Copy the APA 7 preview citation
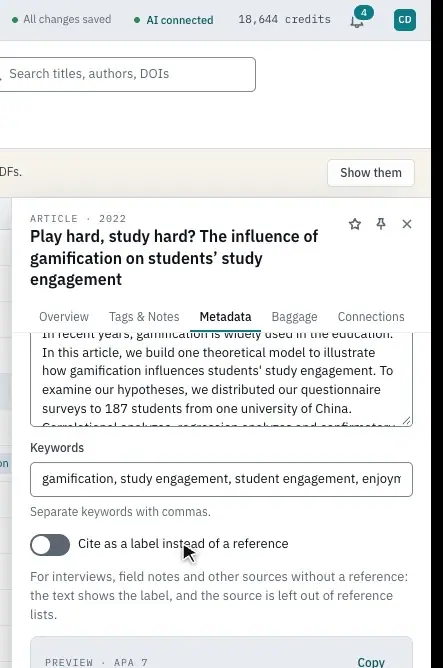Image resolution: width=443 pixels, height=668 pixels. (x=371, y=662)
